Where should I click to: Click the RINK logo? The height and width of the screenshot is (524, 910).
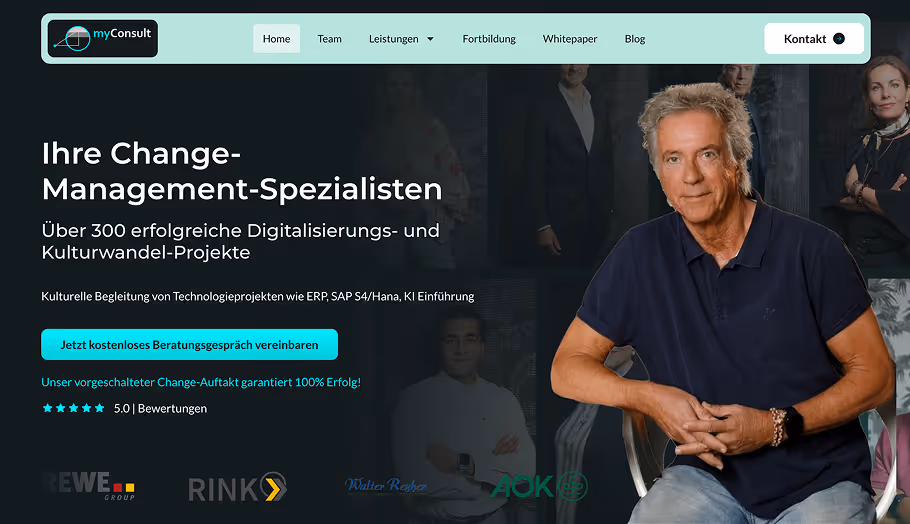tap(237, 487)
